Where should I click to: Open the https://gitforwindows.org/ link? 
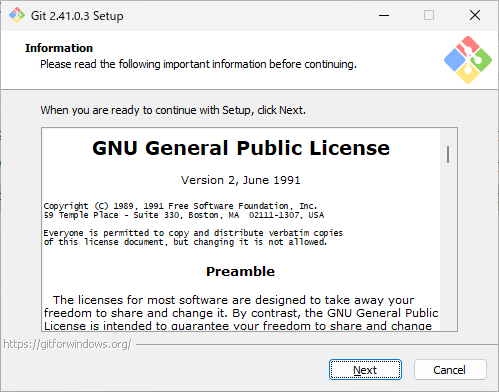68,344
